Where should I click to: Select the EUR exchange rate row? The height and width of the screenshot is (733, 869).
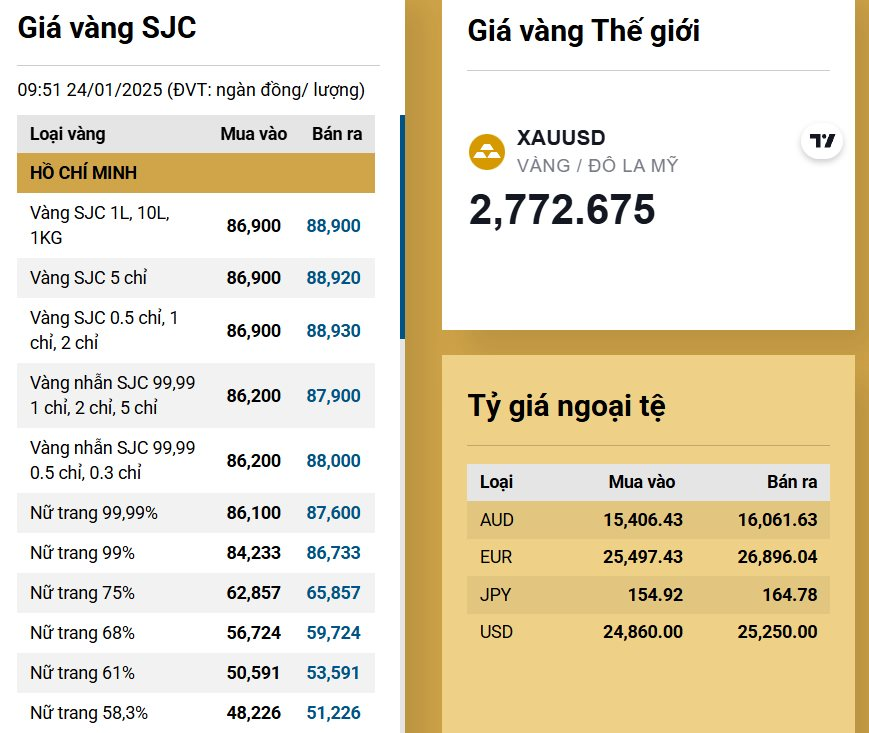[648, 557]
